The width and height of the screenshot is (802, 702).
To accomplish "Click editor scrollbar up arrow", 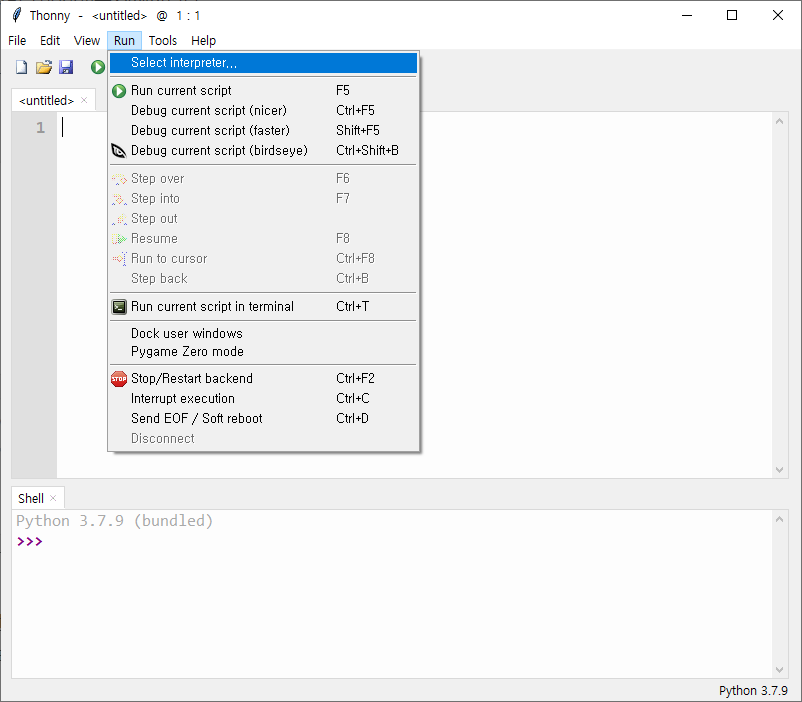I will point(779,121).
